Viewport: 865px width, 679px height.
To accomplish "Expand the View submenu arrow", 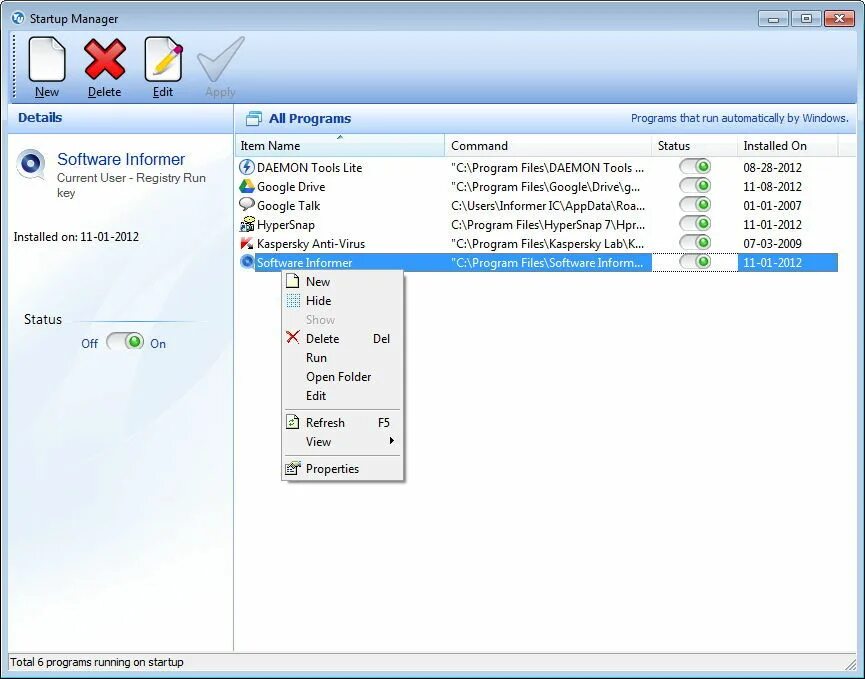I will click(x=391, y=441).
